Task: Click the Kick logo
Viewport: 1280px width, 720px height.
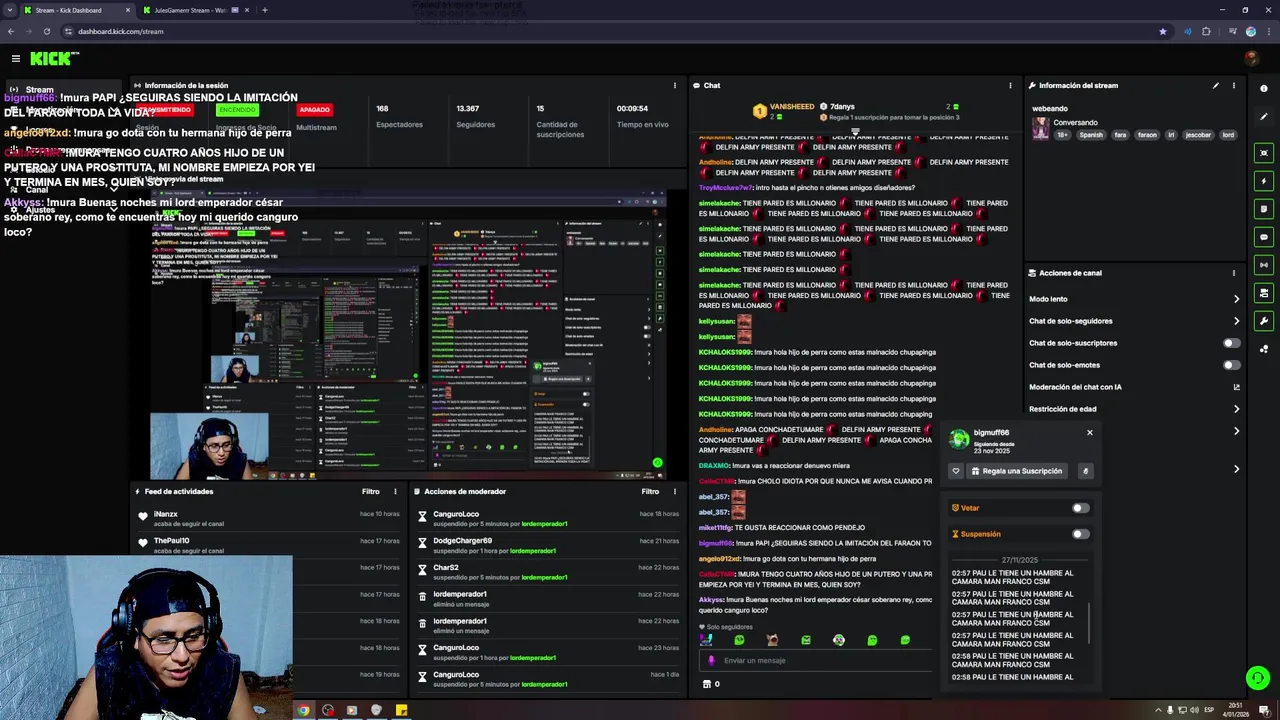Action: (x=53, y=59)
